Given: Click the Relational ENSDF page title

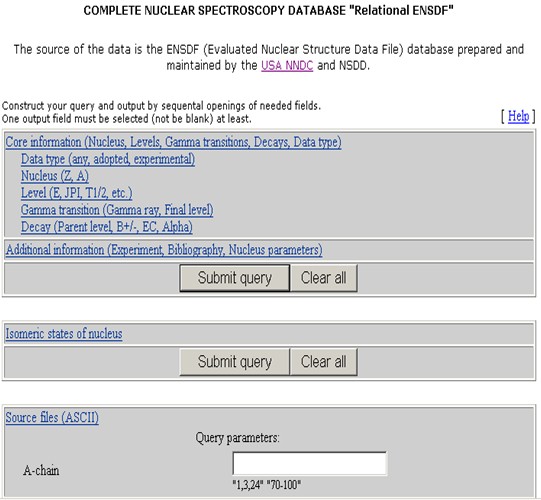Looking at the screenshot, I should 268,11.
